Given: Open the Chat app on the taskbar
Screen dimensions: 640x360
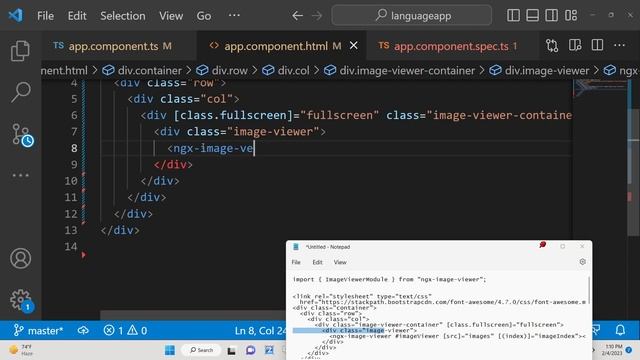Looking at the screenshot, I should 251,350.
